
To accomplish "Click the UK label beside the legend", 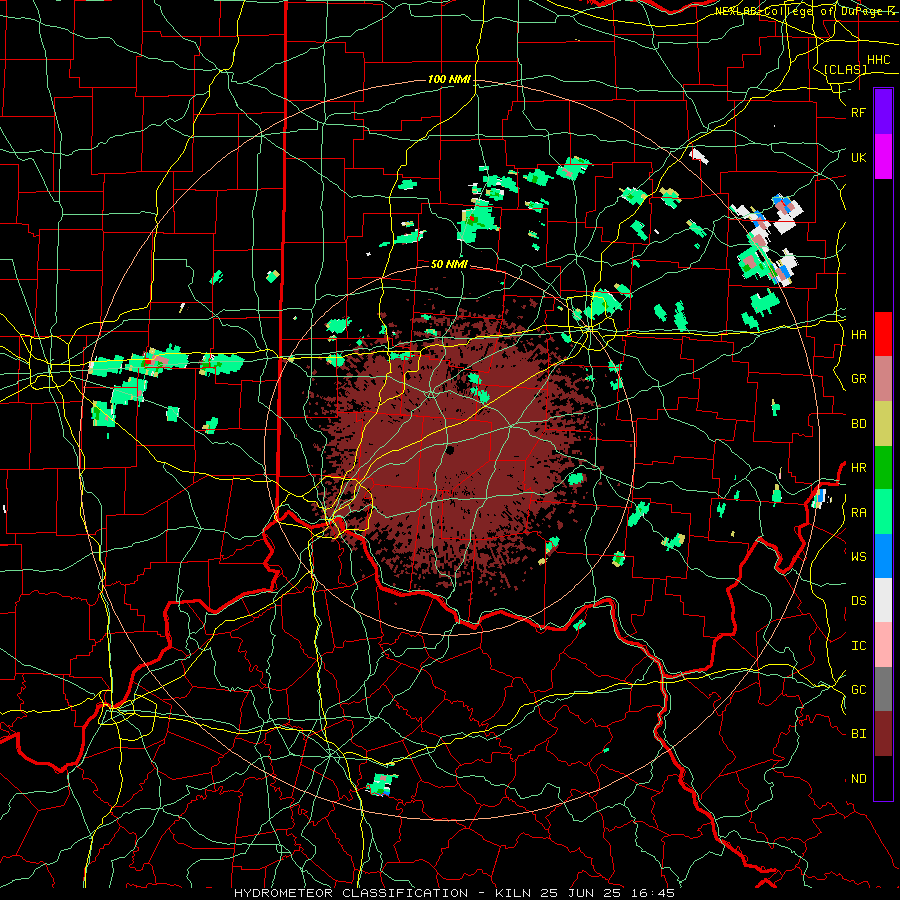I will point(858,157).
